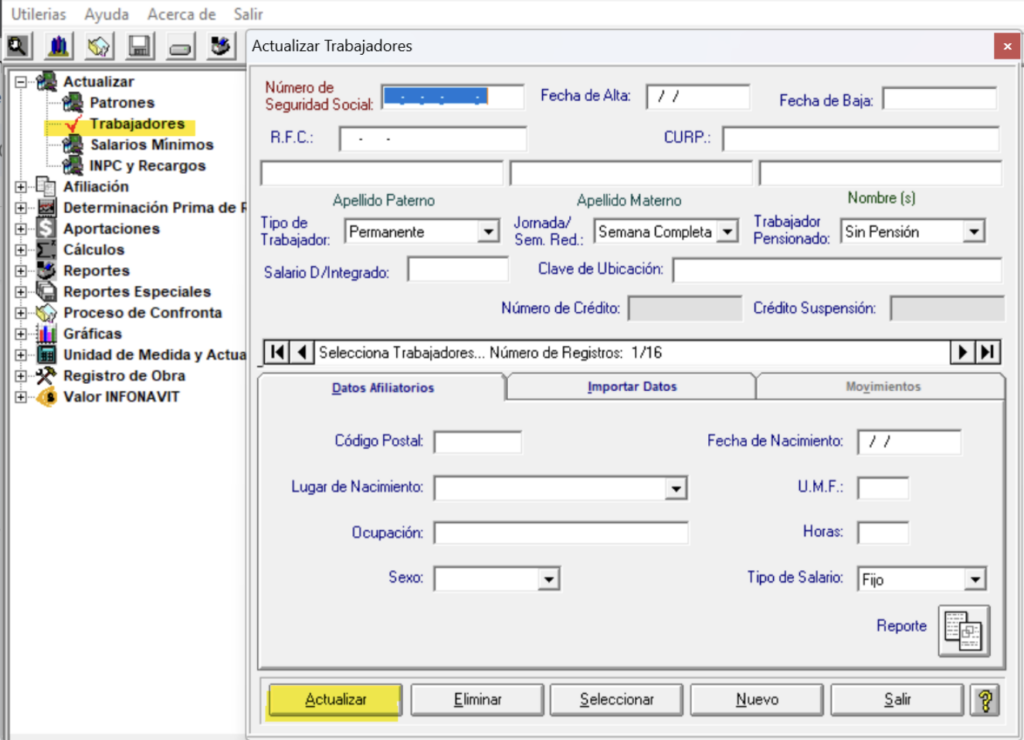Click the Código Postal field
1024x740 pixels.
tap(478, 442)
